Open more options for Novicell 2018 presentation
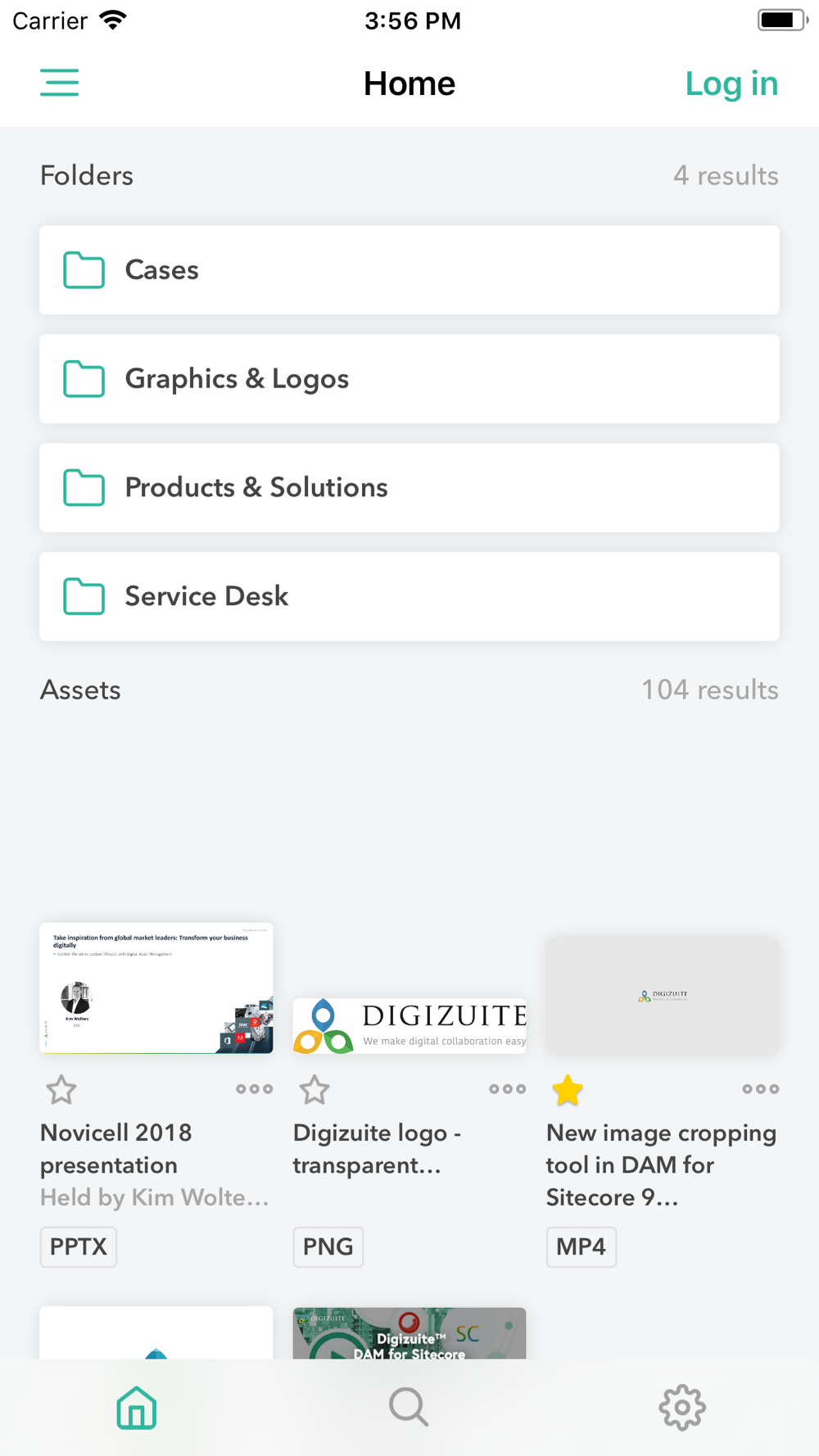This screenshot has height=1456, width=819. [254, 1089]
